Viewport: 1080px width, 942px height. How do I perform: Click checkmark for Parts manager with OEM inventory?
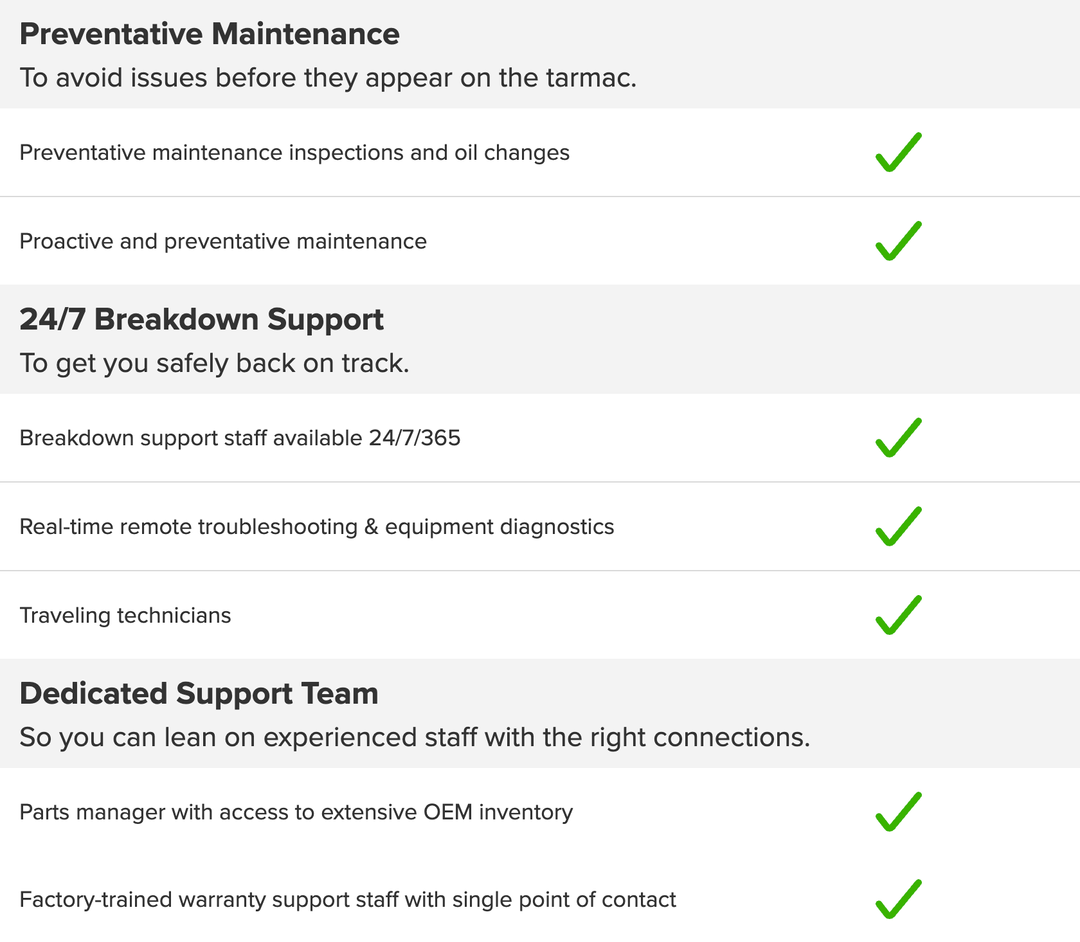(898, 812)
